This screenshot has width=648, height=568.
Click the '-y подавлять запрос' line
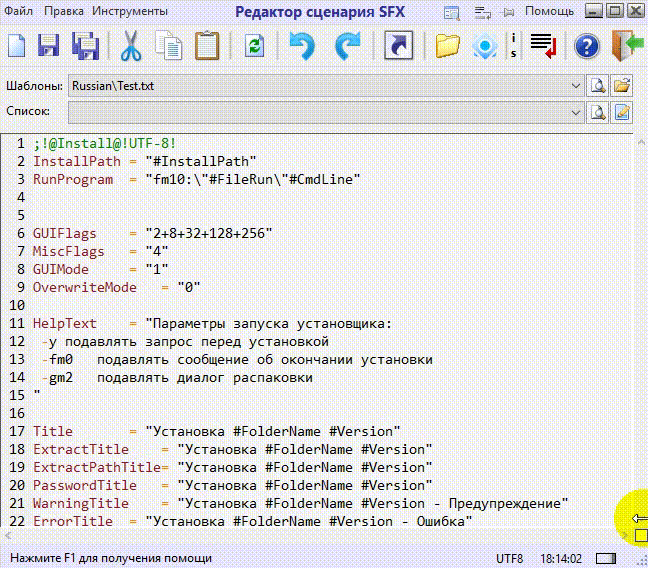point(185,341)
